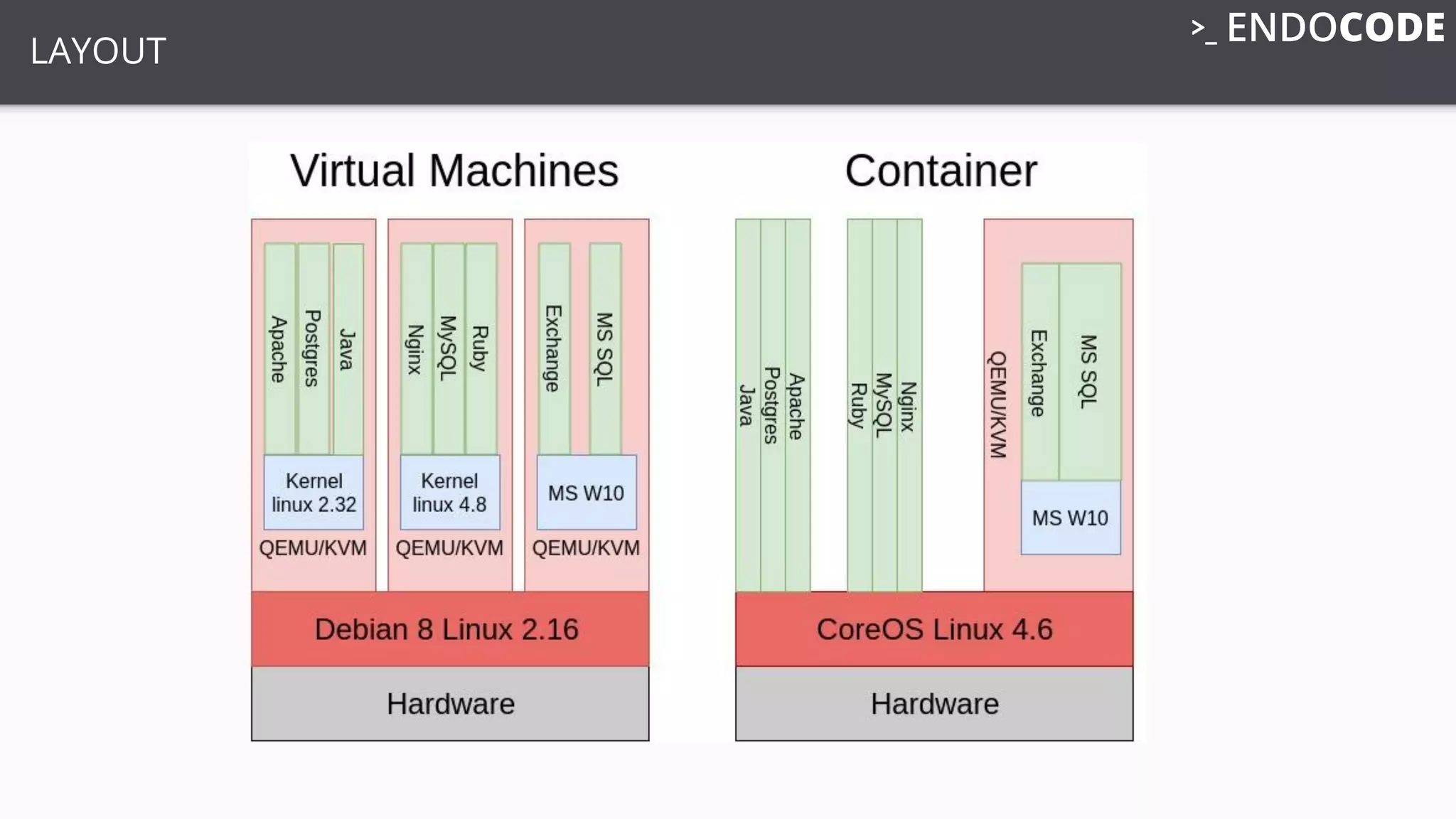The height and width of the screenshot is (819, 1456).
Task: Select the Kernel linux 4.8 box
Action: [x=449, y=493]
